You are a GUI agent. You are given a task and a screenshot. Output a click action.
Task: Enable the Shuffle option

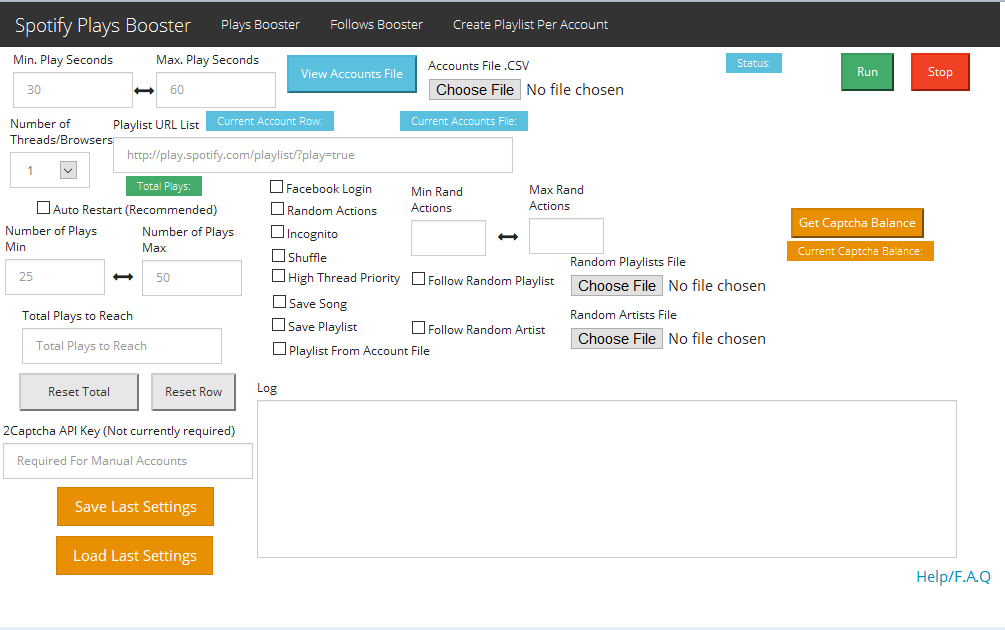279,256
